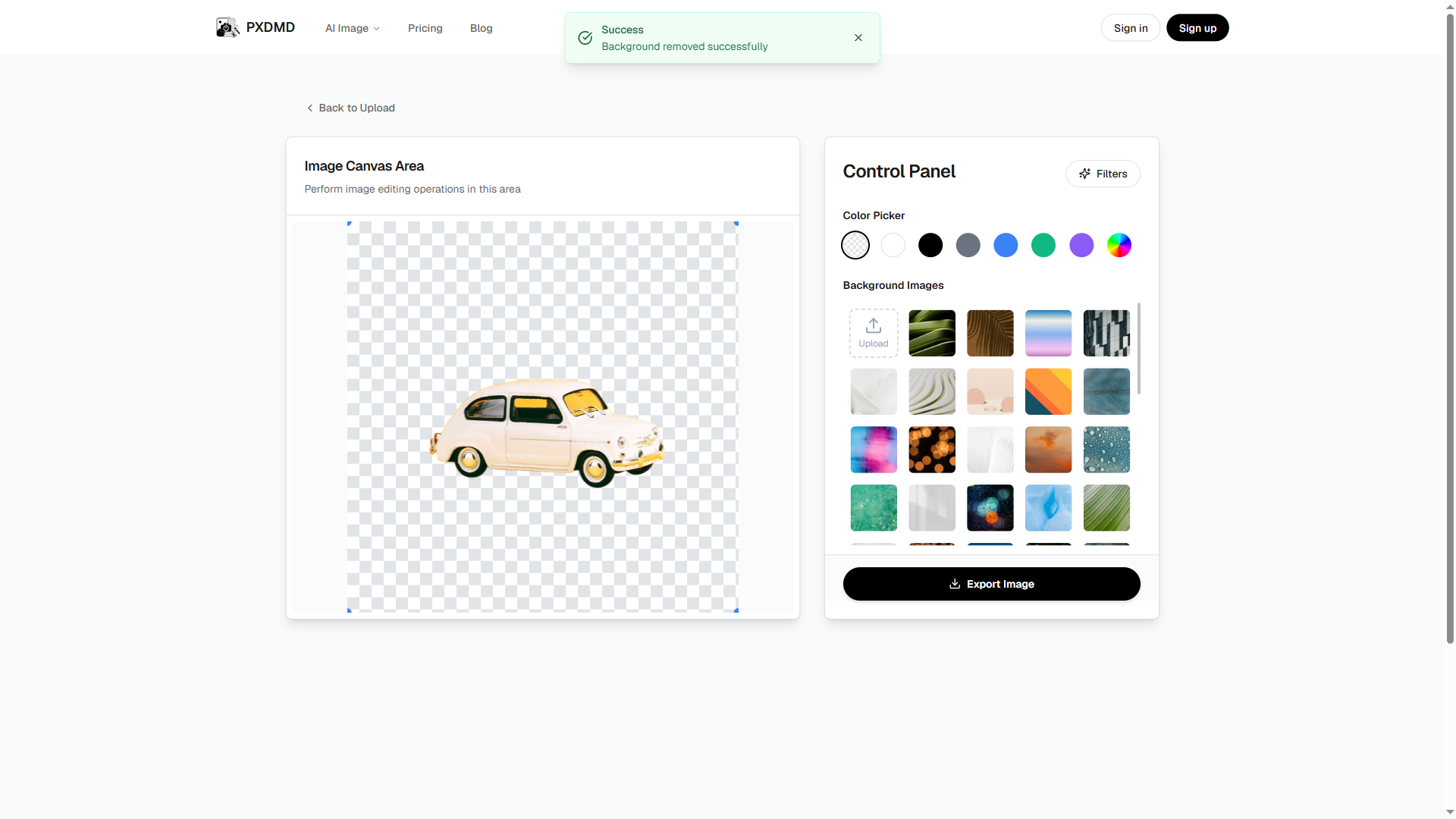Open the Filters panel
This screenshot has height=819, width=1456.
(1103, 174)
